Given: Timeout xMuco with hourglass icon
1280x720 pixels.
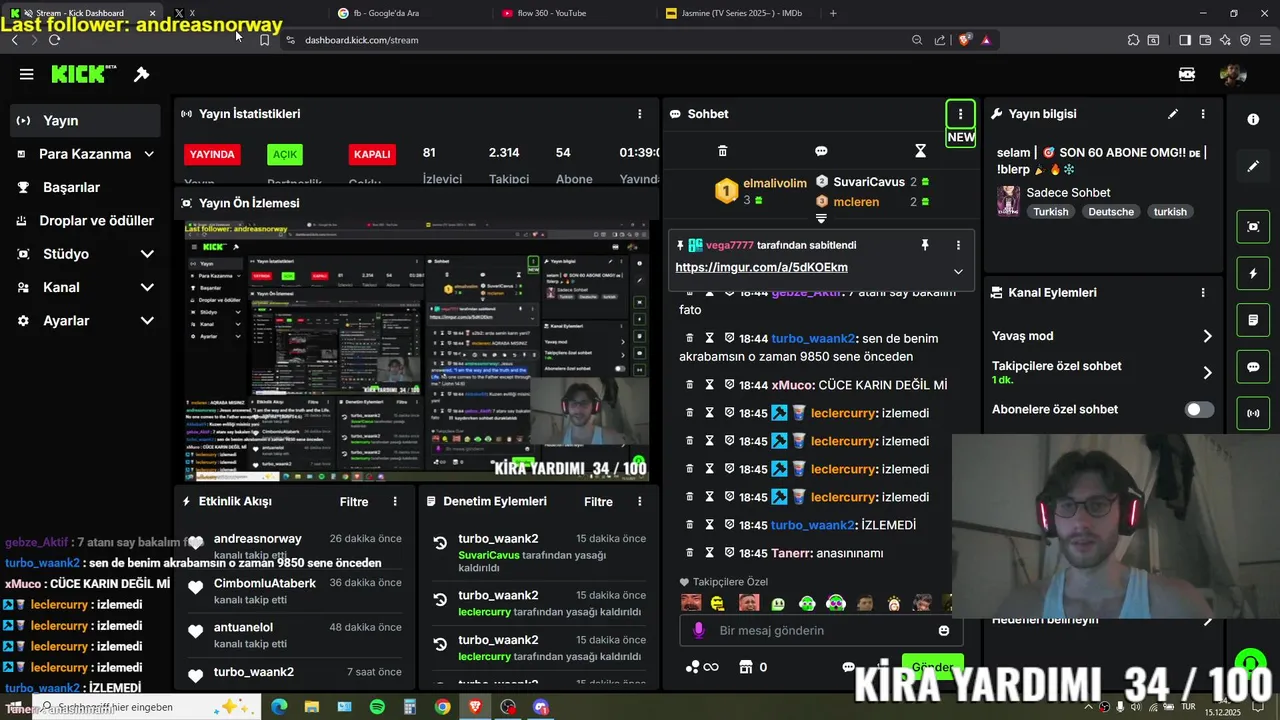Looking at the screenshot, I should coord(709,385).
